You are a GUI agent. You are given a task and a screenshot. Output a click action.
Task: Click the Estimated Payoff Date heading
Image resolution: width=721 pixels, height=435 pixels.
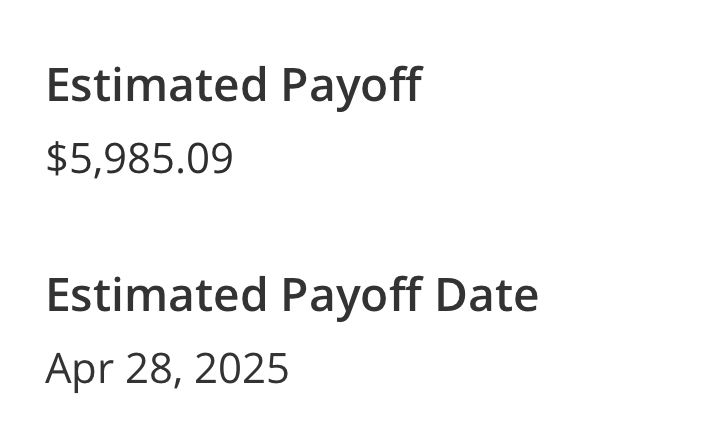point(292,295)
